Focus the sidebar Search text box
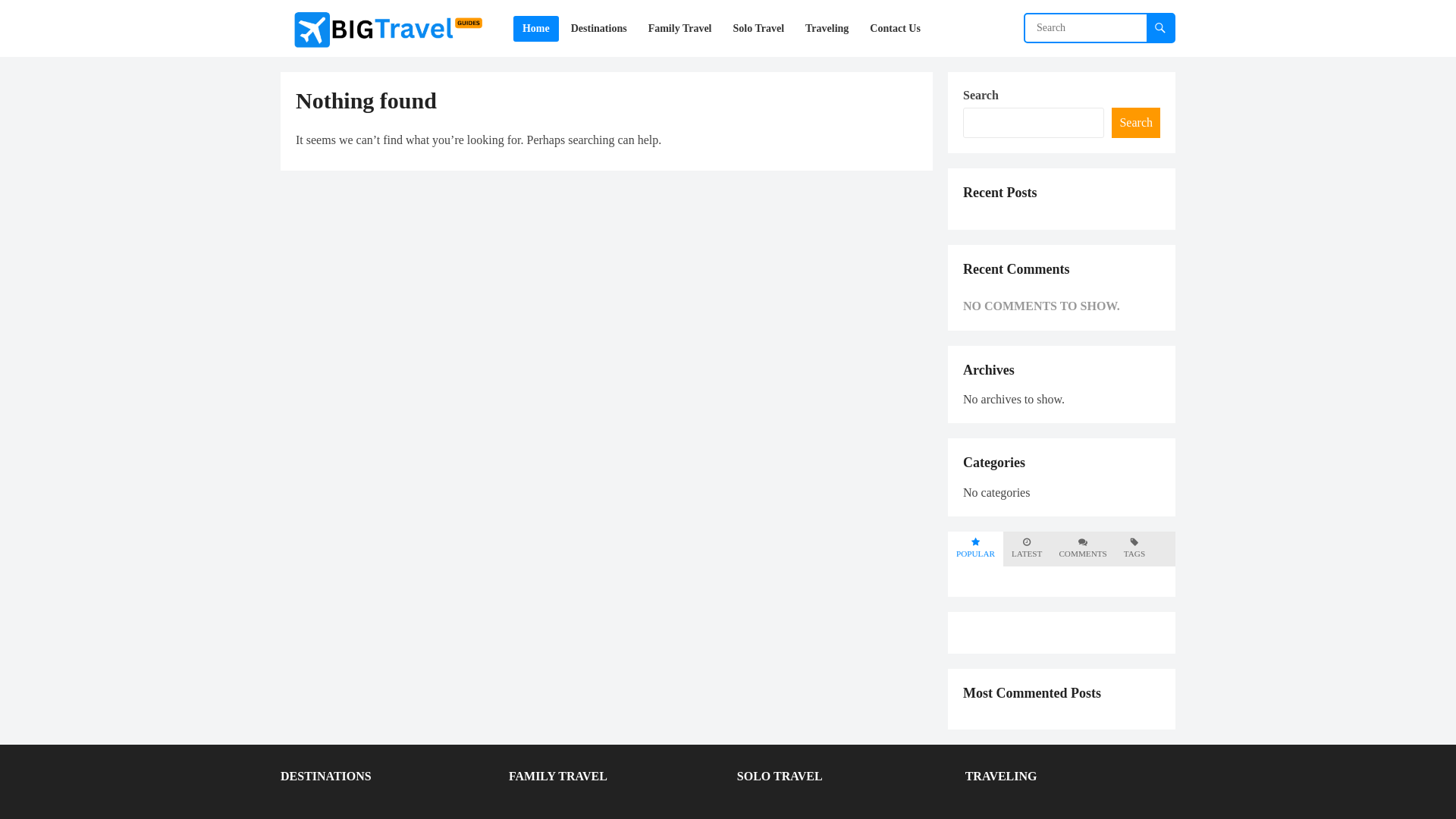 click(x=1034, y=123)
